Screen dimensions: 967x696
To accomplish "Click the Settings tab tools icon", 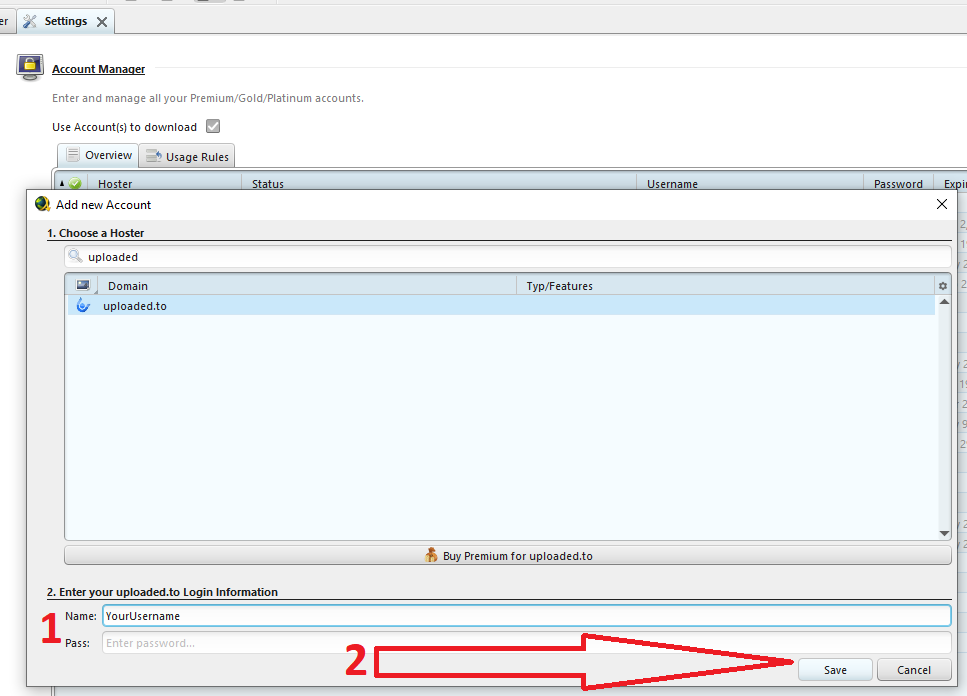I will (30, 21).
